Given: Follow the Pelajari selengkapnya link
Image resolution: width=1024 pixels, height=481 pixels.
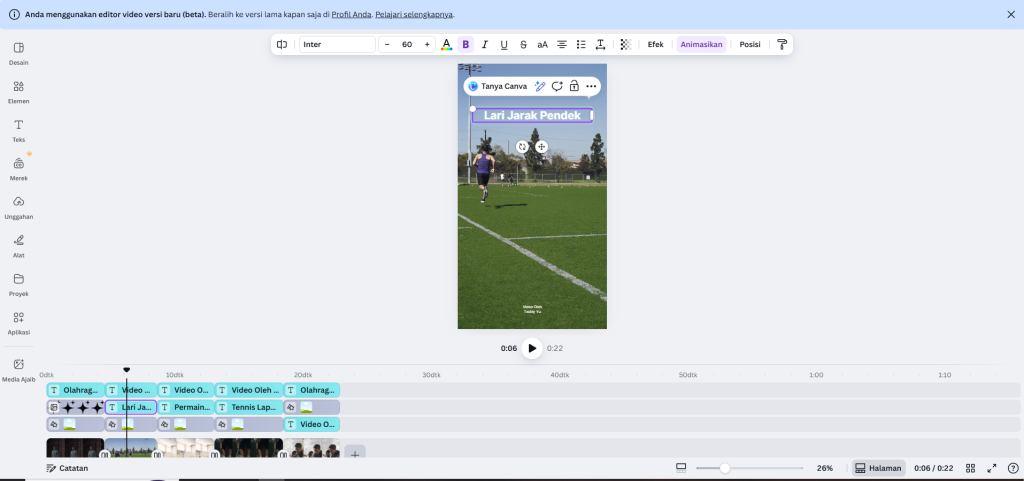Looking at the screenshot, I should (x=414, y=14).
